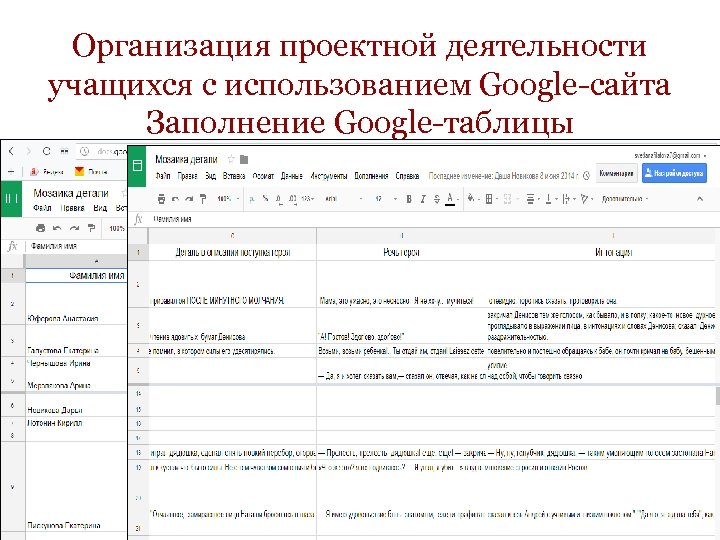The width and height of the screenshot is (720, 540).
Task: Open the number format 123 dropdown
Action: pos(308,199)
